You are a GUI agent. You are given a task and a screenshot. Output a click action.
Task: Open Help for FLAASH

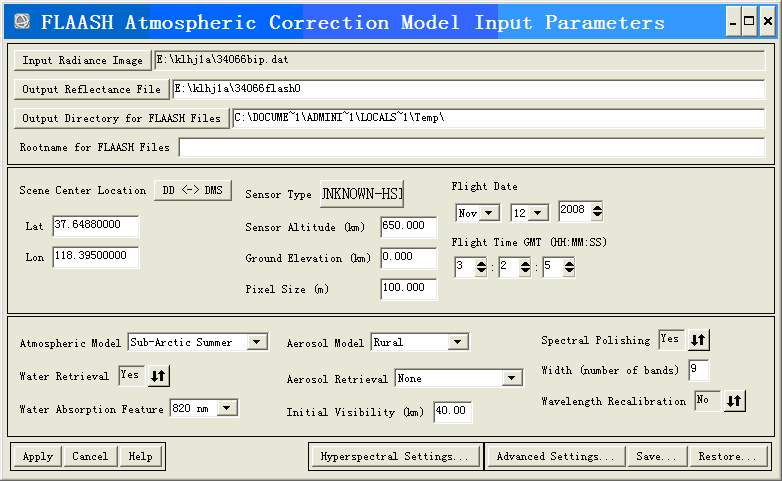click(x=141, y=456)
